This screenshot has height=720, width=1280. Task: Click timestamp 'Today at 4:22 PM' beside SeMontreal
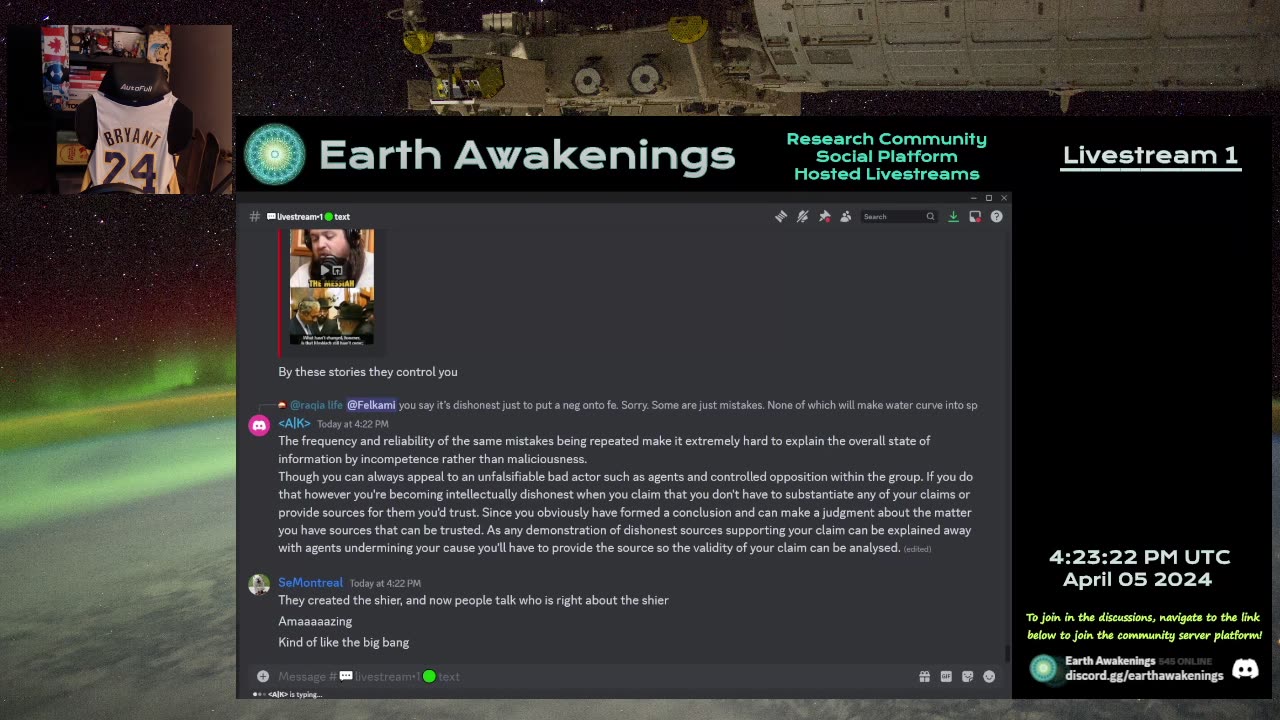pyautogui.click(x=385, y=583)
